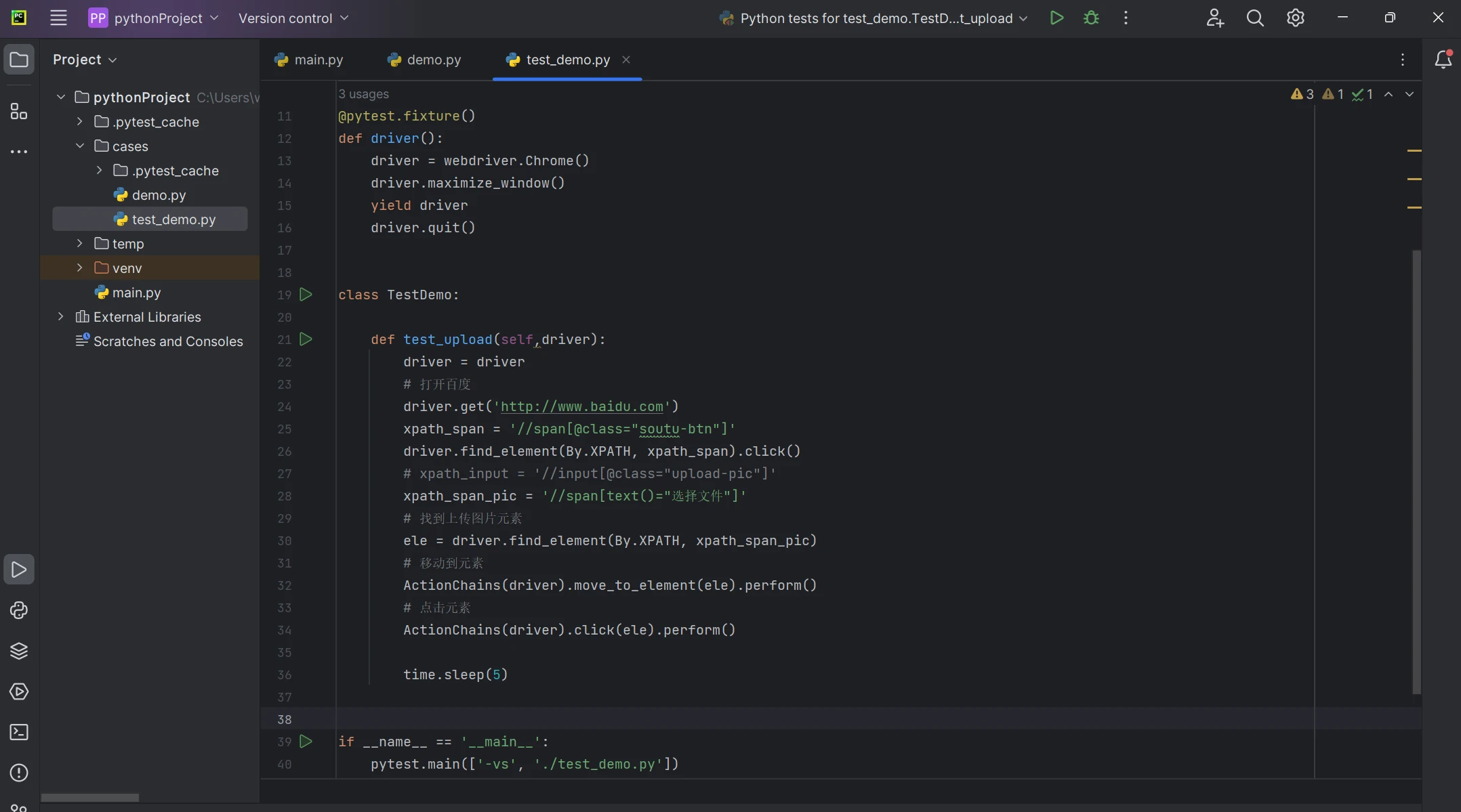
Task: Run the current test configuration
Action: tap(1056, 18)
